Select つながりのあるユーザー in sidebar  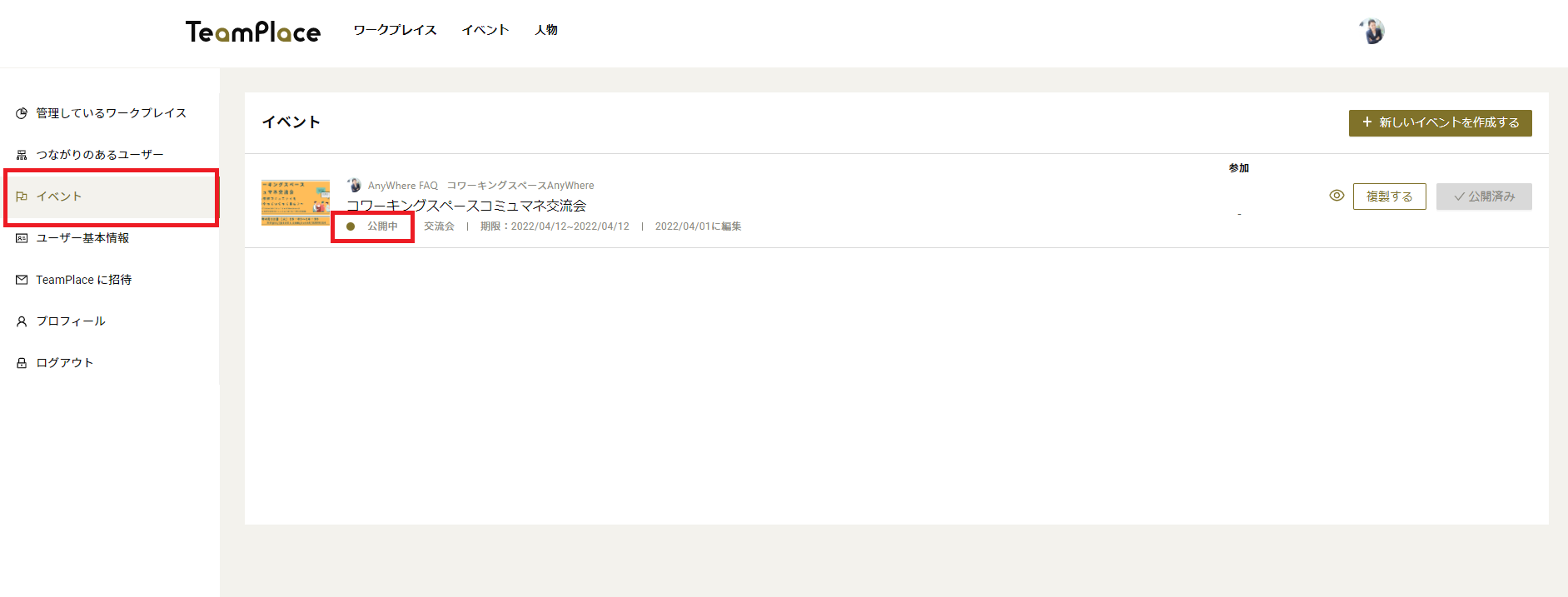[110, 155]
